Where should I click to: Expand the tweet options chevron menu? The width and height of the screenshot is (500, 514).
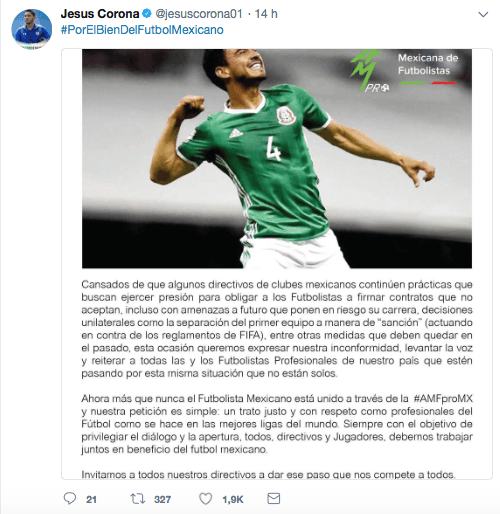pos(483,14)
